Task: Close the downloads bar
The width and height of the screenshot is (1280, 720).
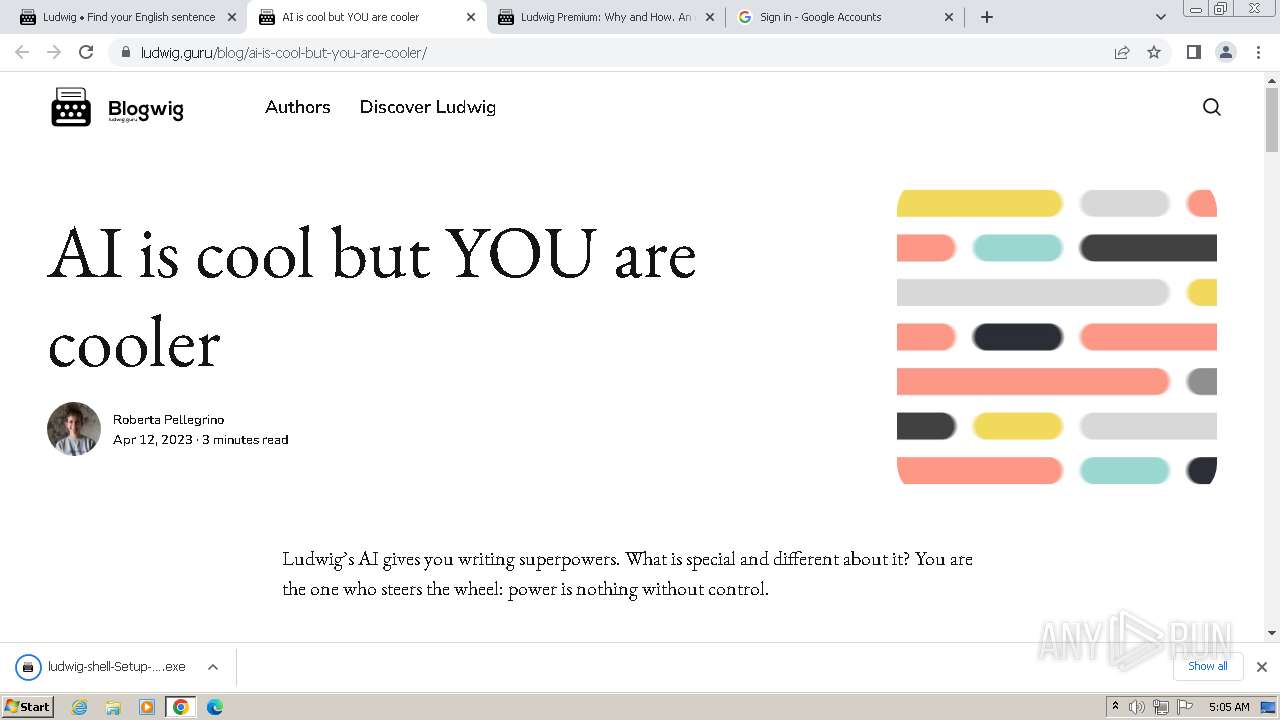Action: pos(1262,667)
